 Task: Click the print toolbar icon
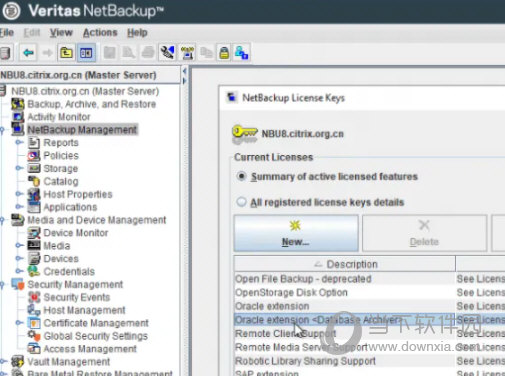tap(148, 53)
